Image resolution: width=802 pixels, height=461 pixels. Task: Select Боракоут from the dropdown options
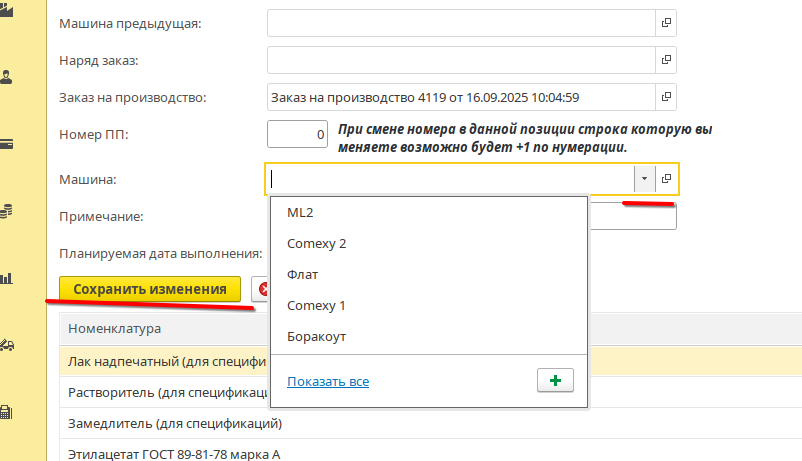coord(316,337)
